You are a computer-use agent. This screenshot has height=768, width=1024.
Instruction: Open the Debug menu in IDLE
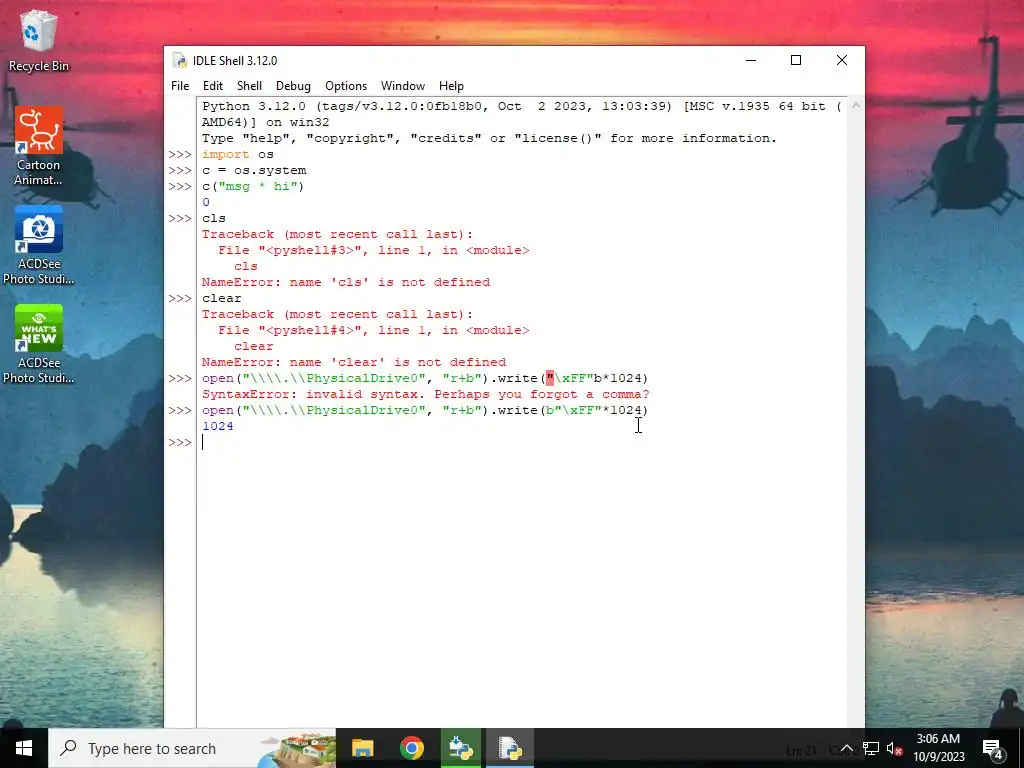pyautogui.click(x=293, y=86)
